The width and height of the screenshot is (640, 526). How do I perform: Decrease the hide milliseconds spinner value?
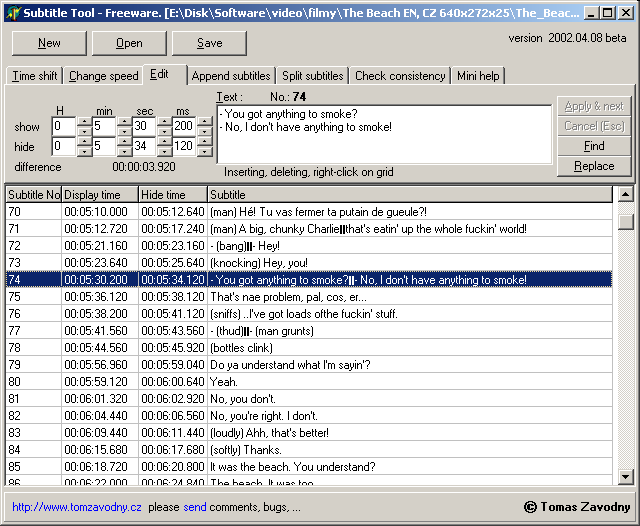(x=204, y=151)
